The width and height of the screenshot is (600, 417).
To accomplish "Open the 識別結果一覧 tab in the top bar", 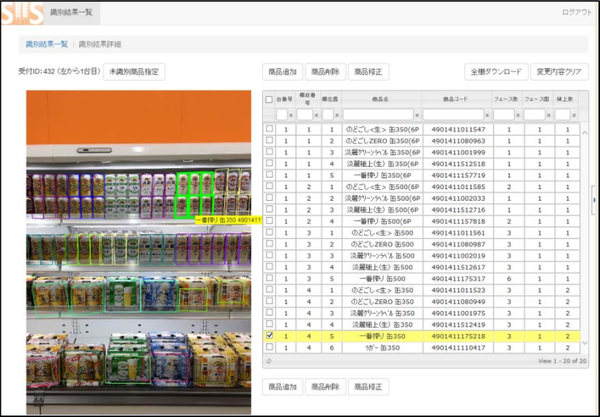I will [72, 13].
